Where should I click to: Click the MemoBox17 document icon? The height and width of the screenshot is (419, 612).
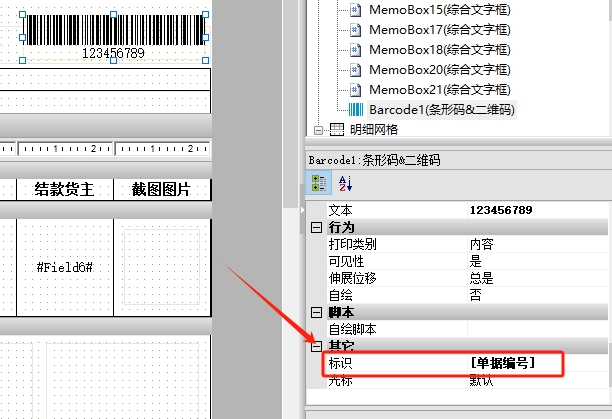355,30
